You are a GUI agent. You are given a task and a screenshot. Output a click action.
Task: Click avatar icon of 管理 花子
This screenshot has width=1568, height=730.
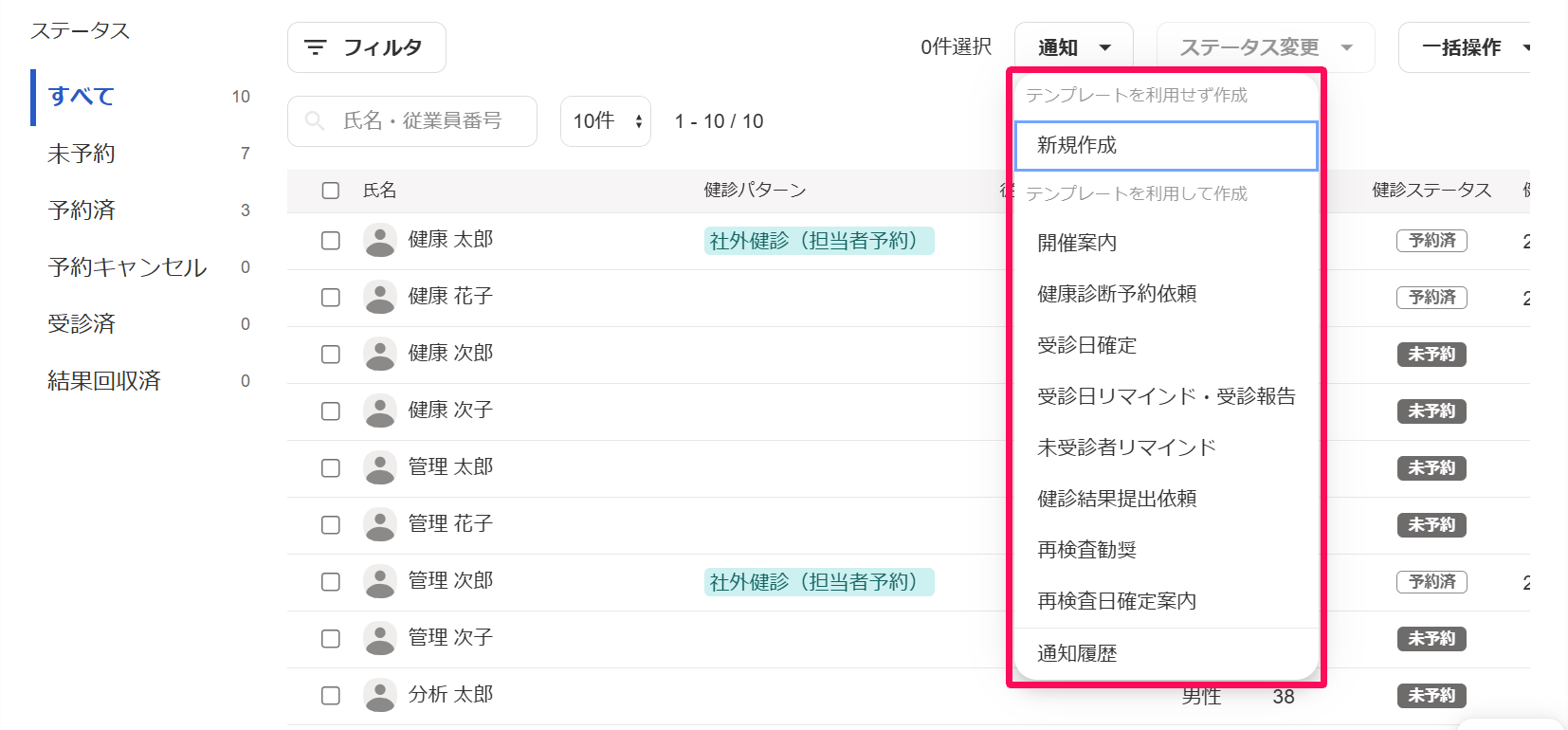click(380, 524)
